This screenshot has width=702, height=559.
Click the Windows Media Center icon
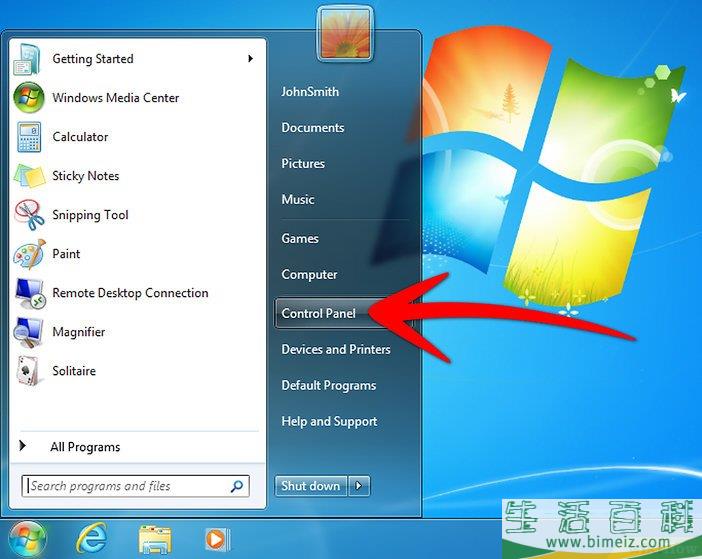tap(29, 98)
